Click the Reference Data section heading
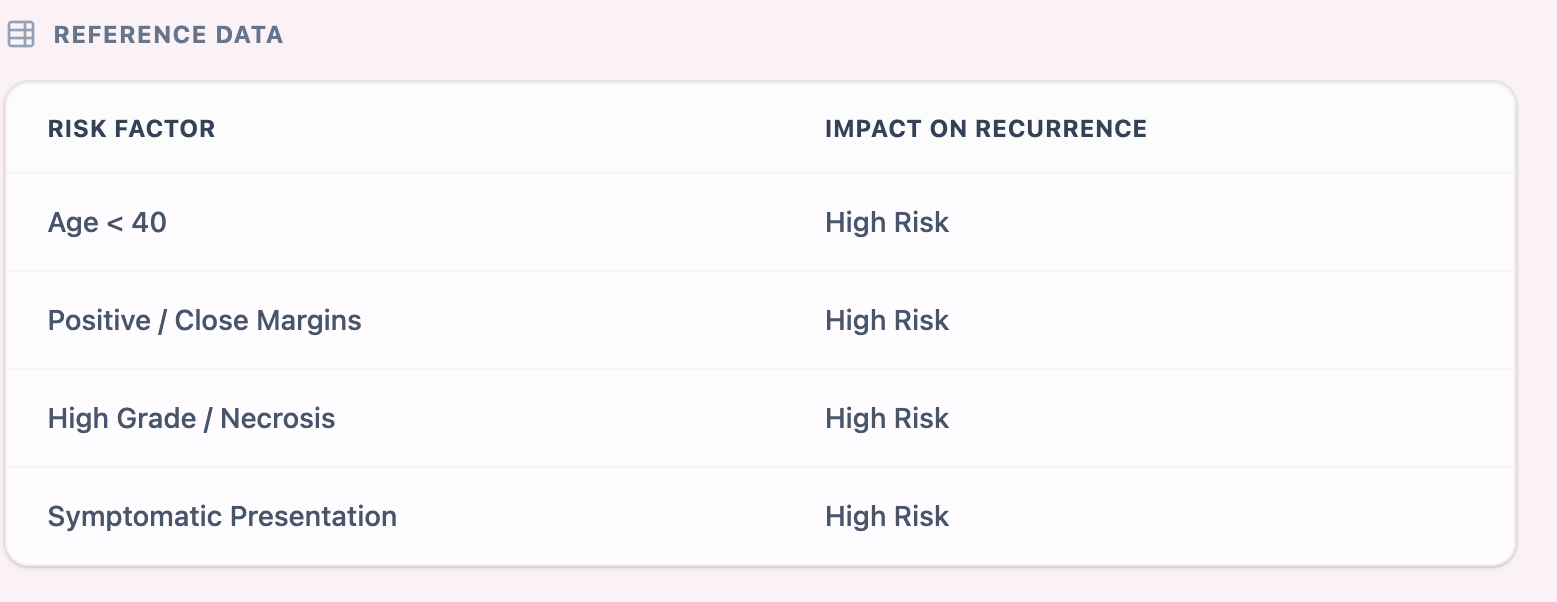 (x=168, y=35)
